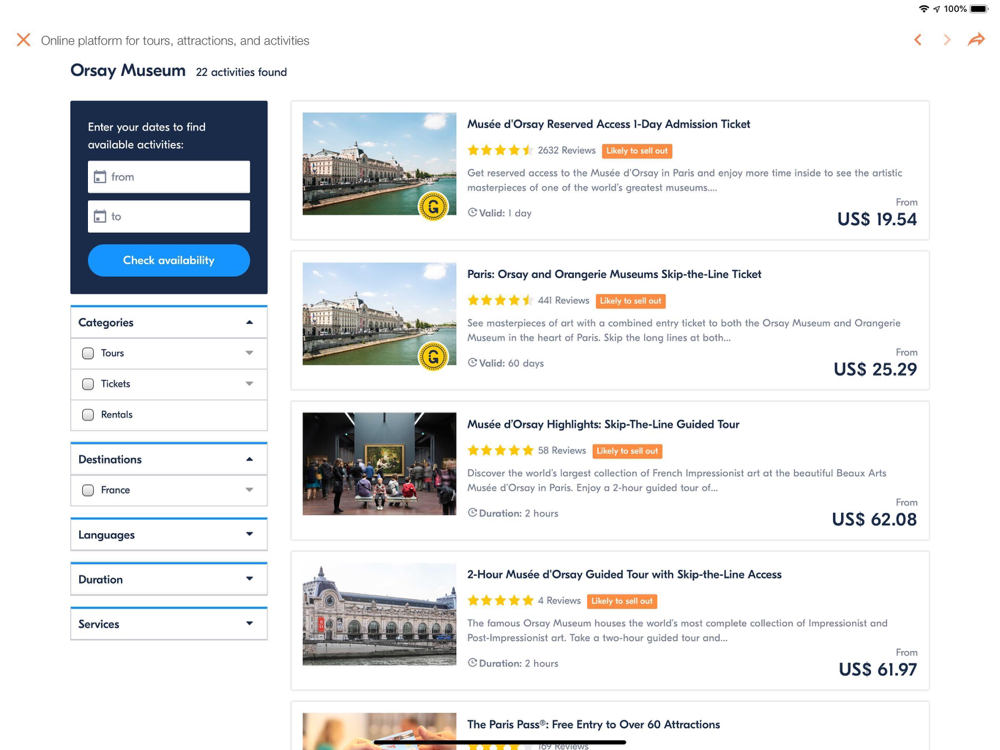1000x750 pixels.
Task: Expand the Duration filter section
Action: pos(169,579)
